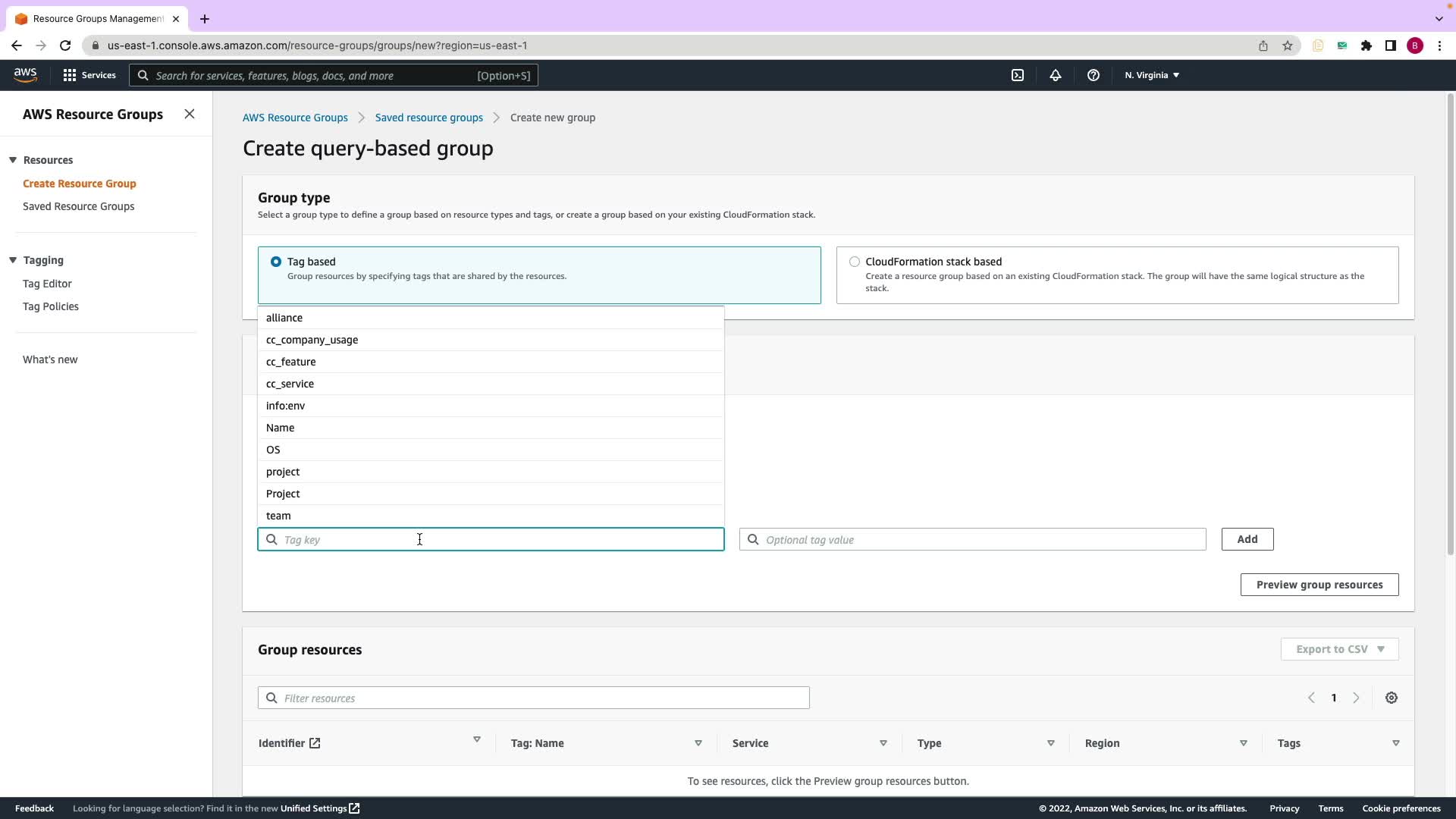Click next page arrow in Group resources
1456x819 pixels.
point(1356,698)
